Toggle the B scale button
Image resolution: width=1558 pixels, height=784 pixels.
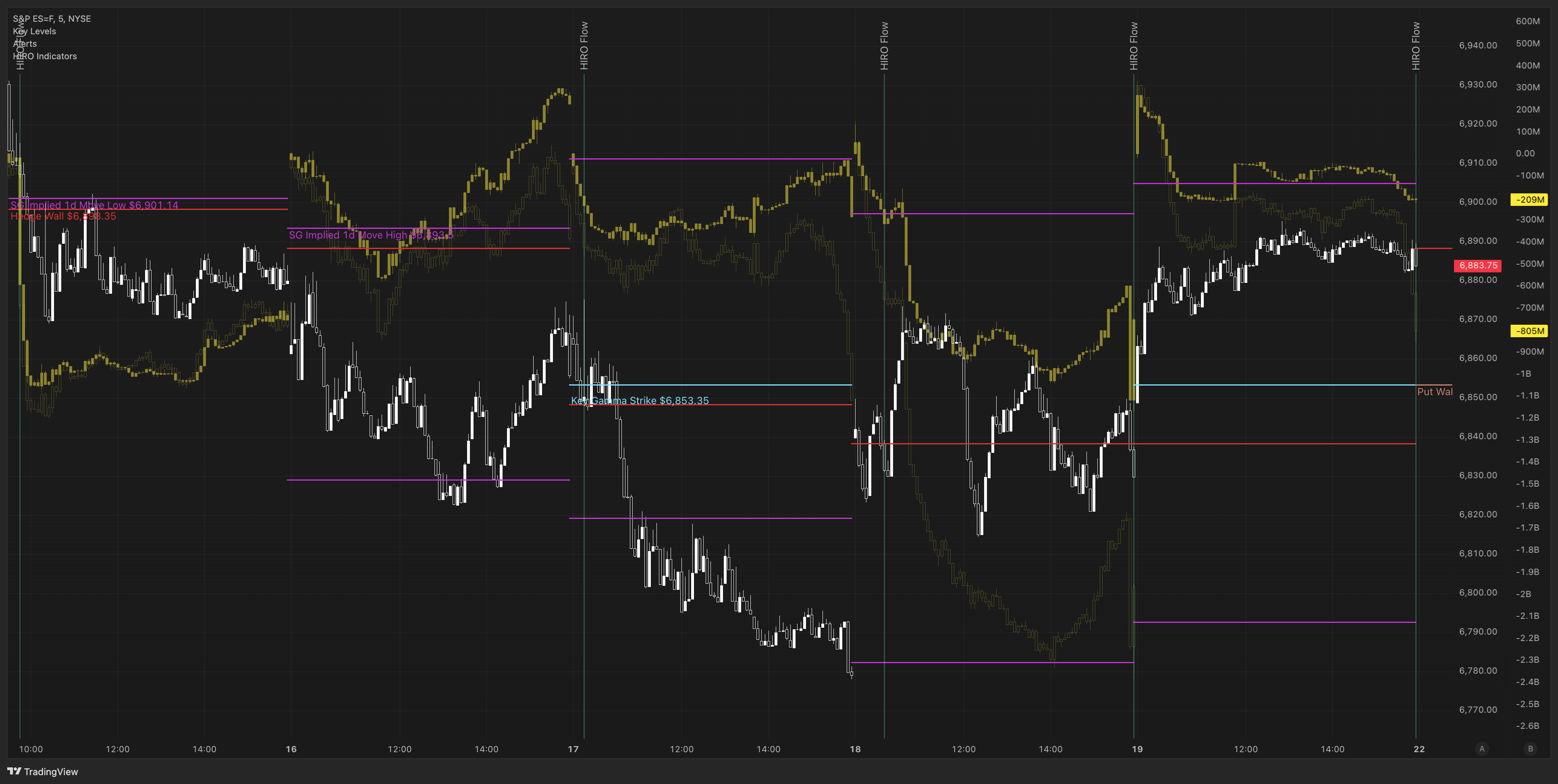[1530, 749]
